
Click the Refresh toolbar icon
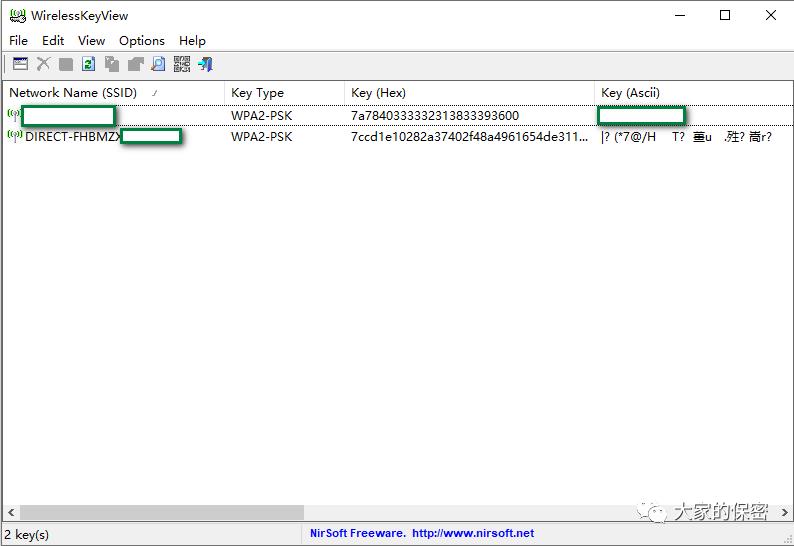coord(89,64)
